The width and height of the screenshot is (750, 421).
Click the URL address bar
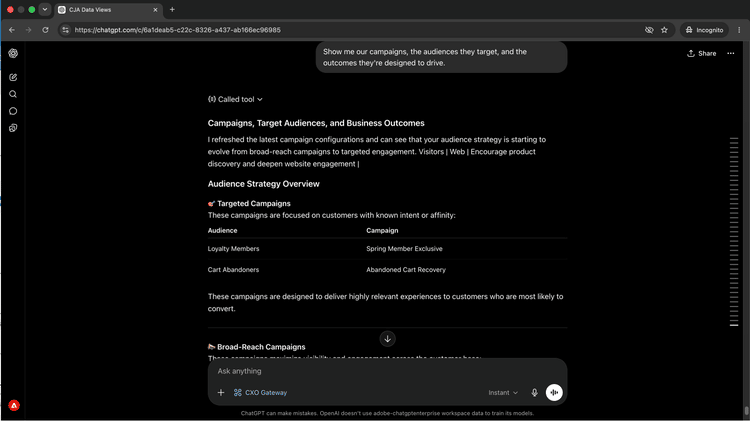coord(354,30)
